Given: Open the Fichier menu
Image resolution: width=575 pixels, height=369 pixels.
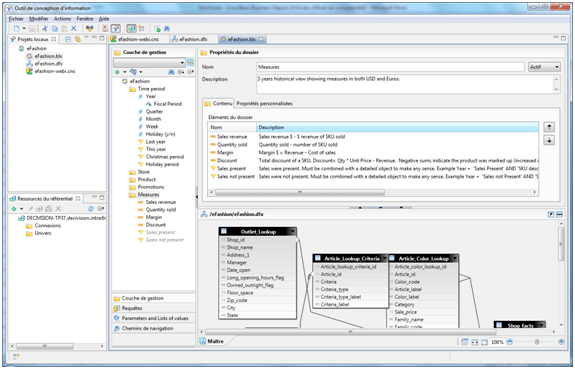Looking at the screenshot, I should [16, 19].
